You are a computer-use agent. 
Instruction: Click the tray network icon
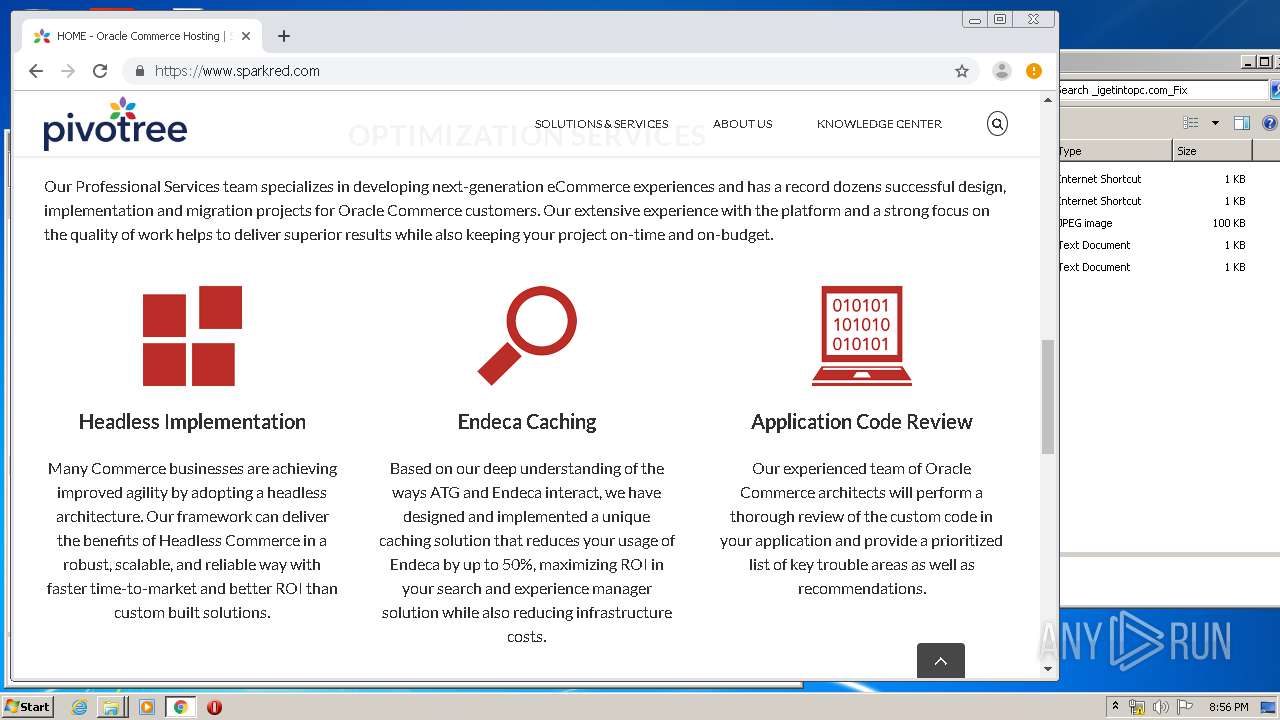pos(1137,707)
